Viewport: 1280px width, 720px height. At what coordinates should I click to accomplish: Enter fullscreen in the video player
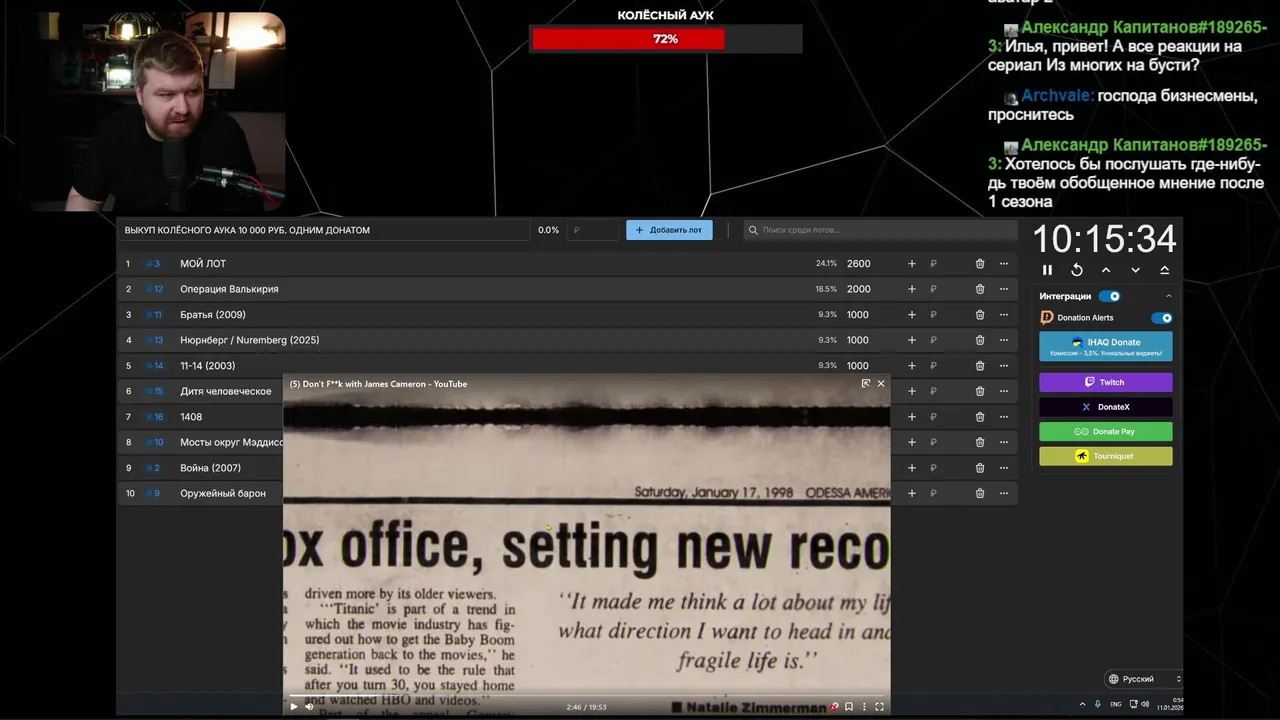point(879,706)
